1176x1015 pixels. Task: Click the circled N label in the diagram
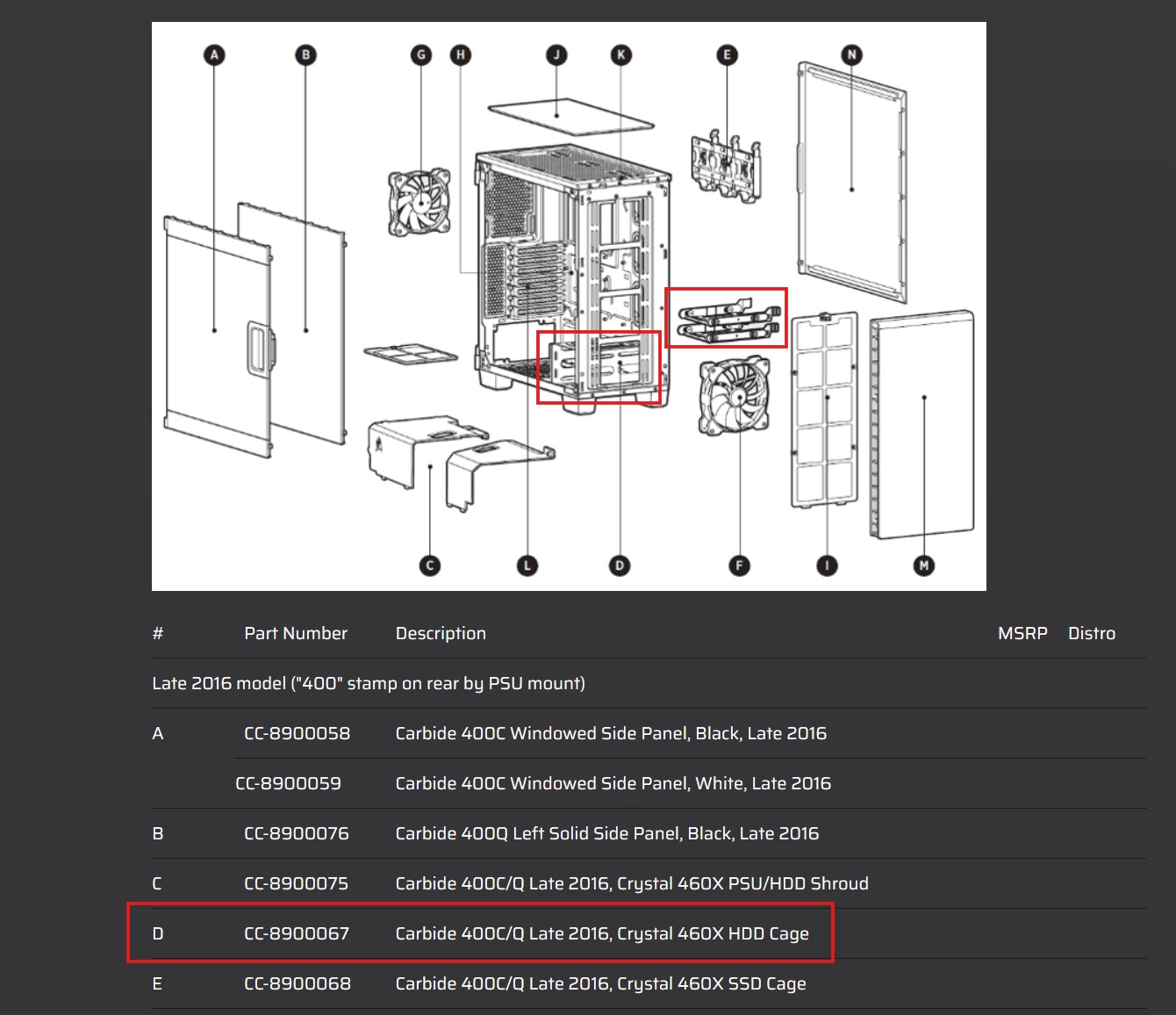point(851,54)
